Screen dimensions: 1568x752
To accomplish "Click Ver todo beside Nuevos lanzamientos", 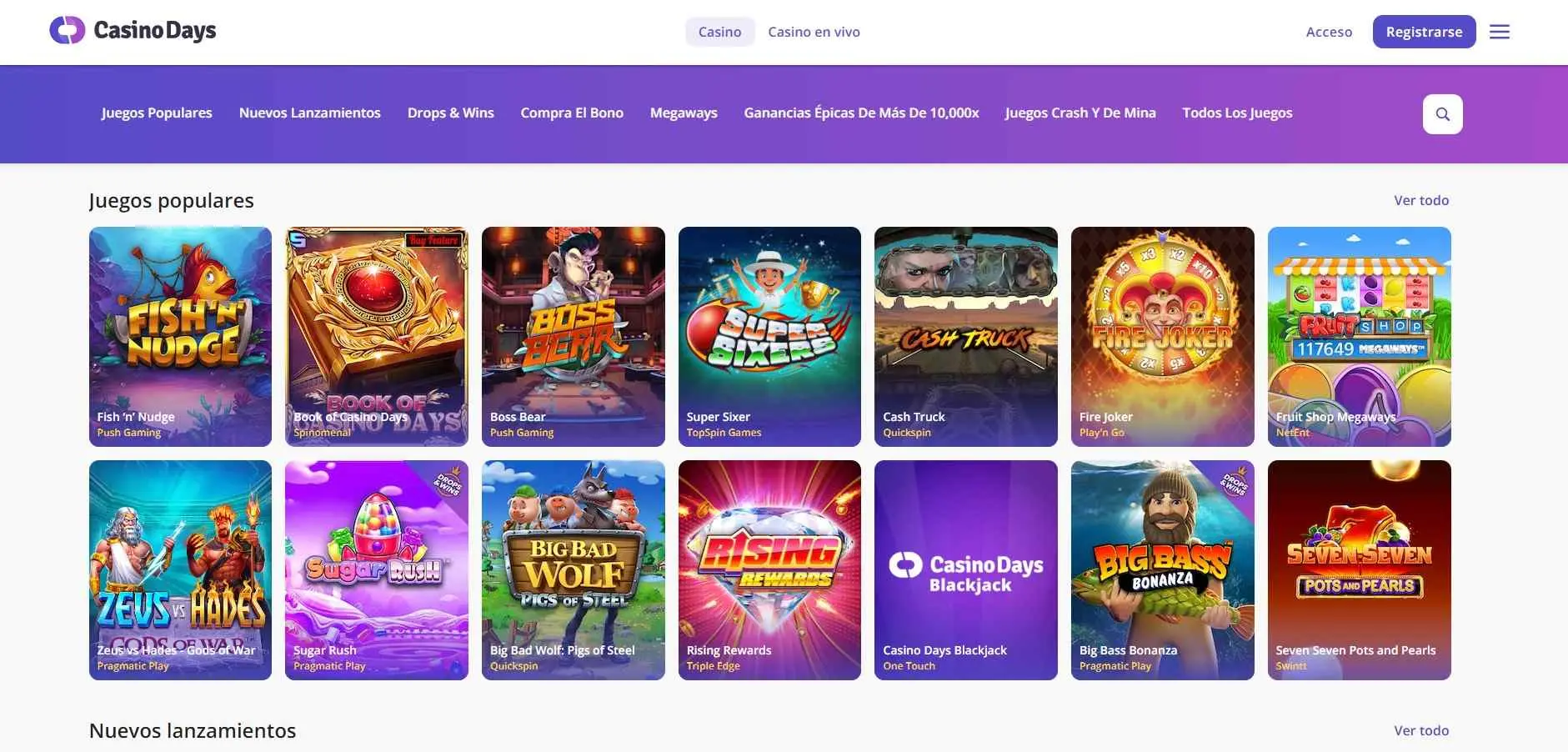I will 1421,730.
